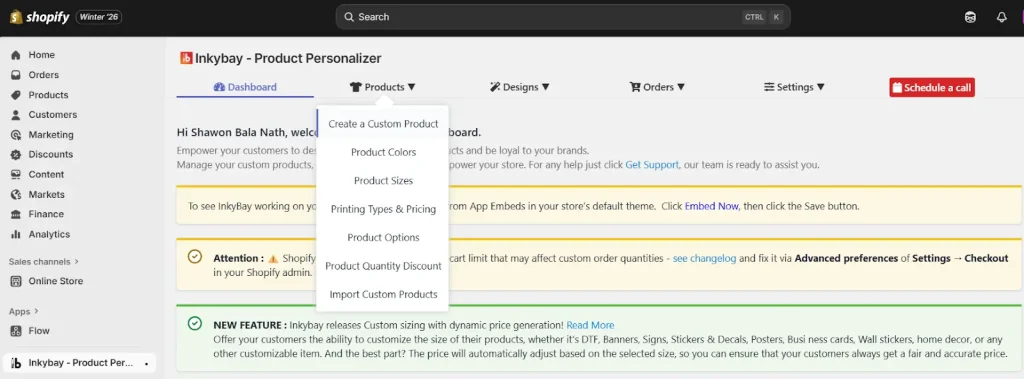
Task: Click the Finance bank icon
Action: coord(16,214)
